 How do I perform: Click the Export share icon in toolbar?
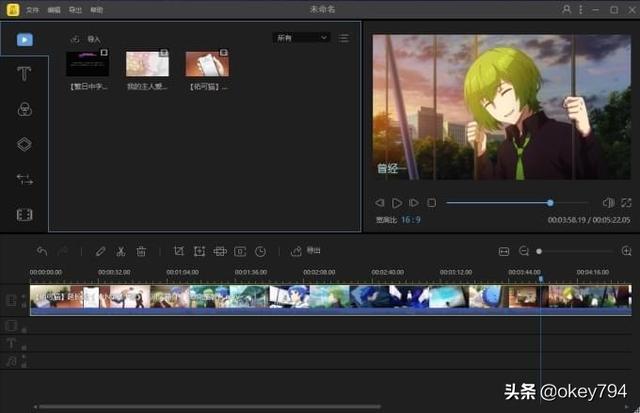coord(296,251)
